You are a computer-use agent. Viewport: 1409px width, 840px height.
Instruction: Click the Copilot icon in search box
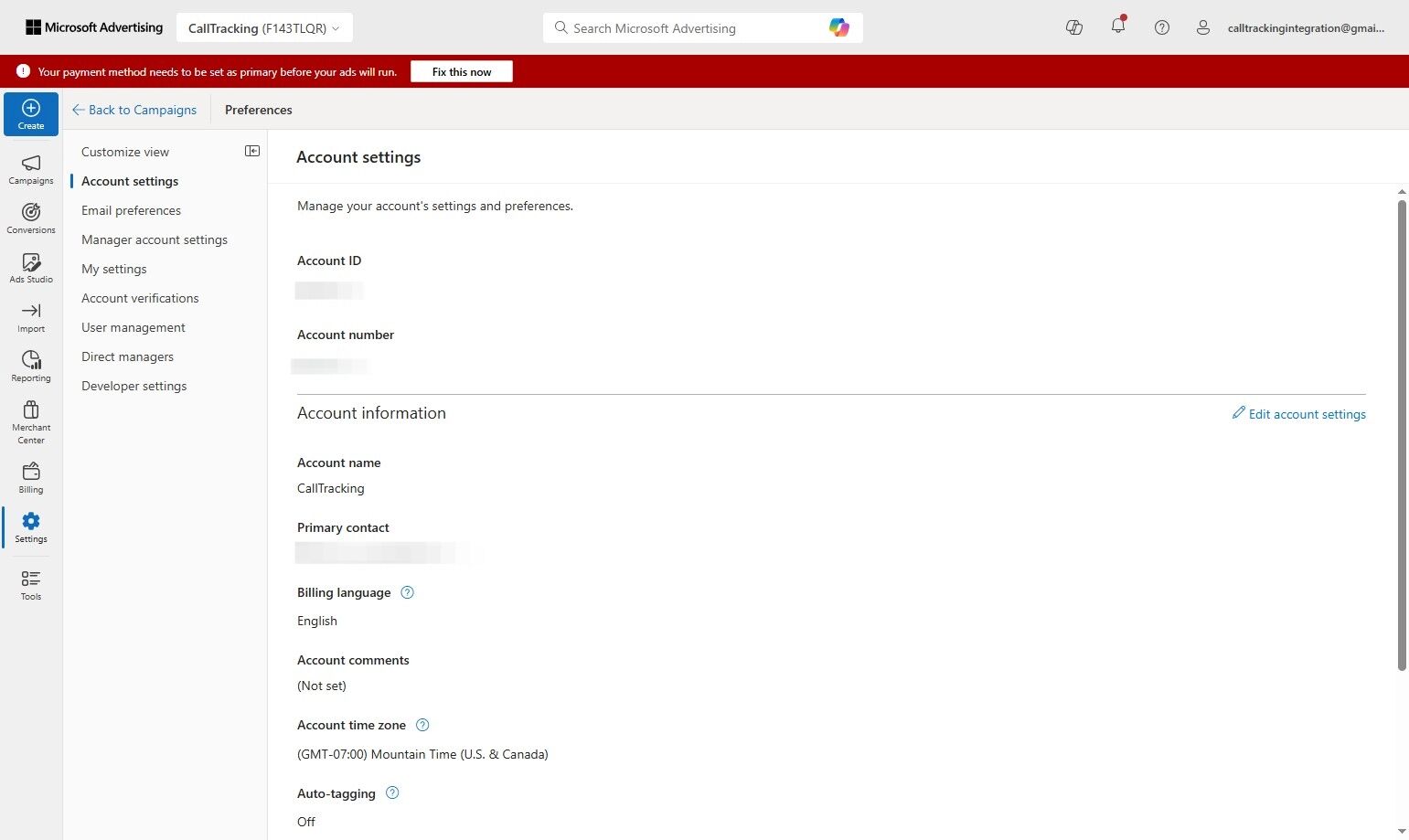pos(838,27)
